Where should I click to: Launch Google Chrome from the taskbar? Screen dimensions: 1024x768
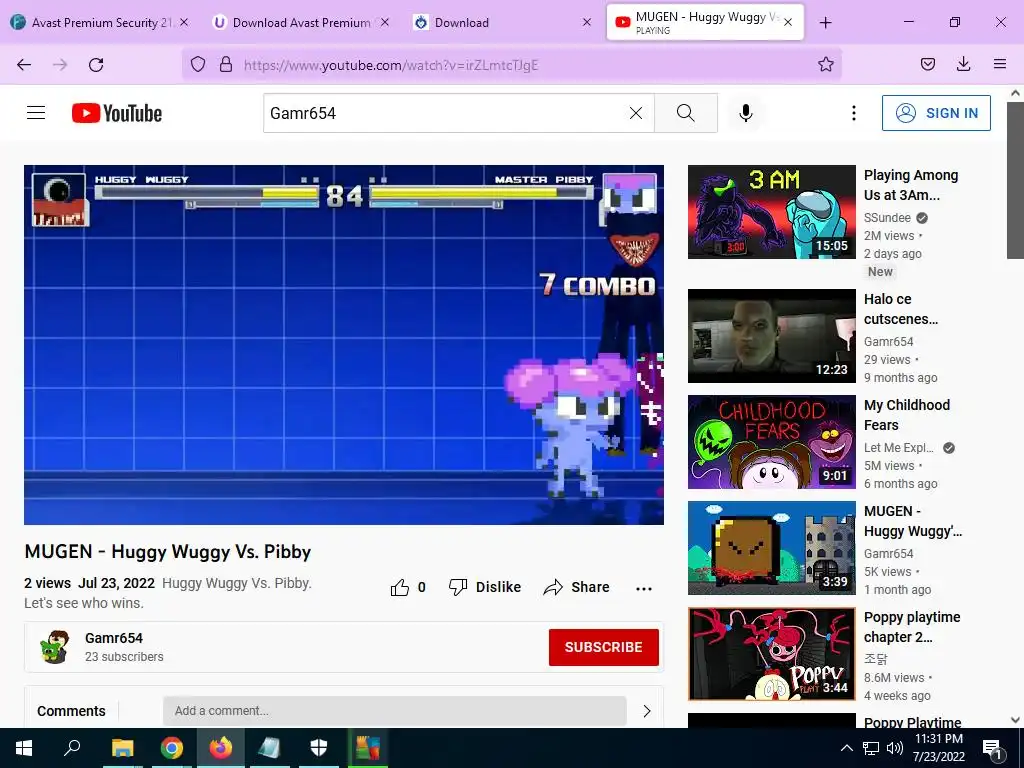[172, 748]
